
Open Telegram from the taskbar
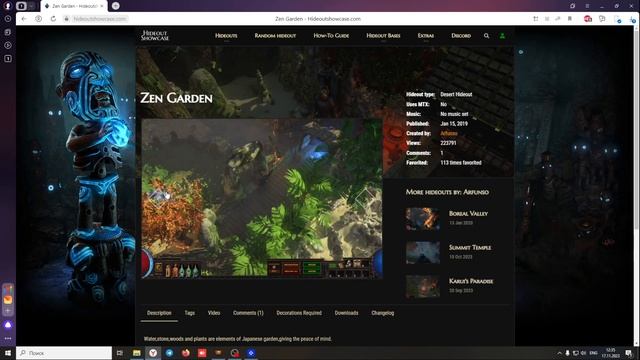pyautogui.click(x=169, y=353)
